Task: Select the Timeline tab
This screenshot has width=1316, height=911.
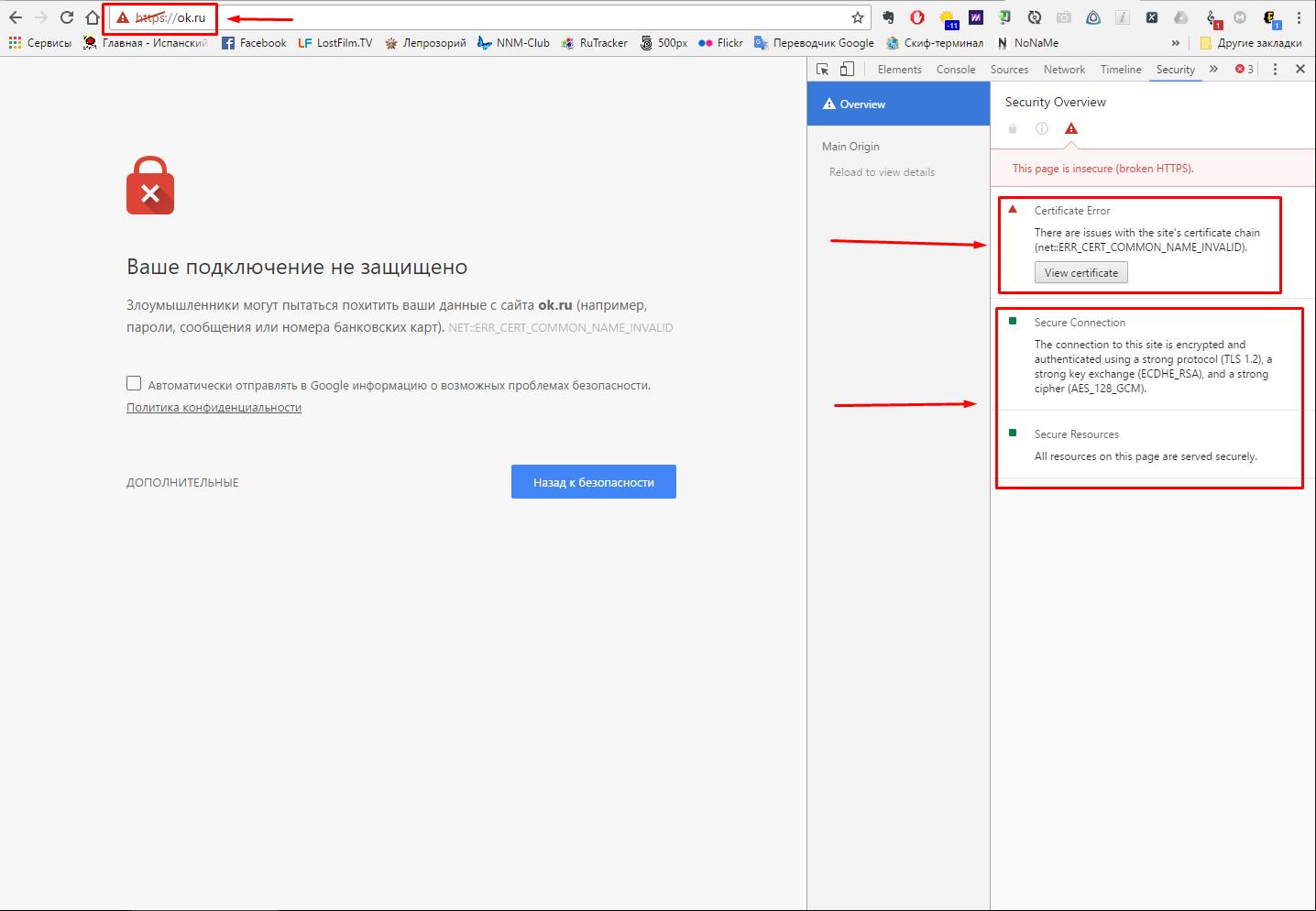Action: point(1121,70)
